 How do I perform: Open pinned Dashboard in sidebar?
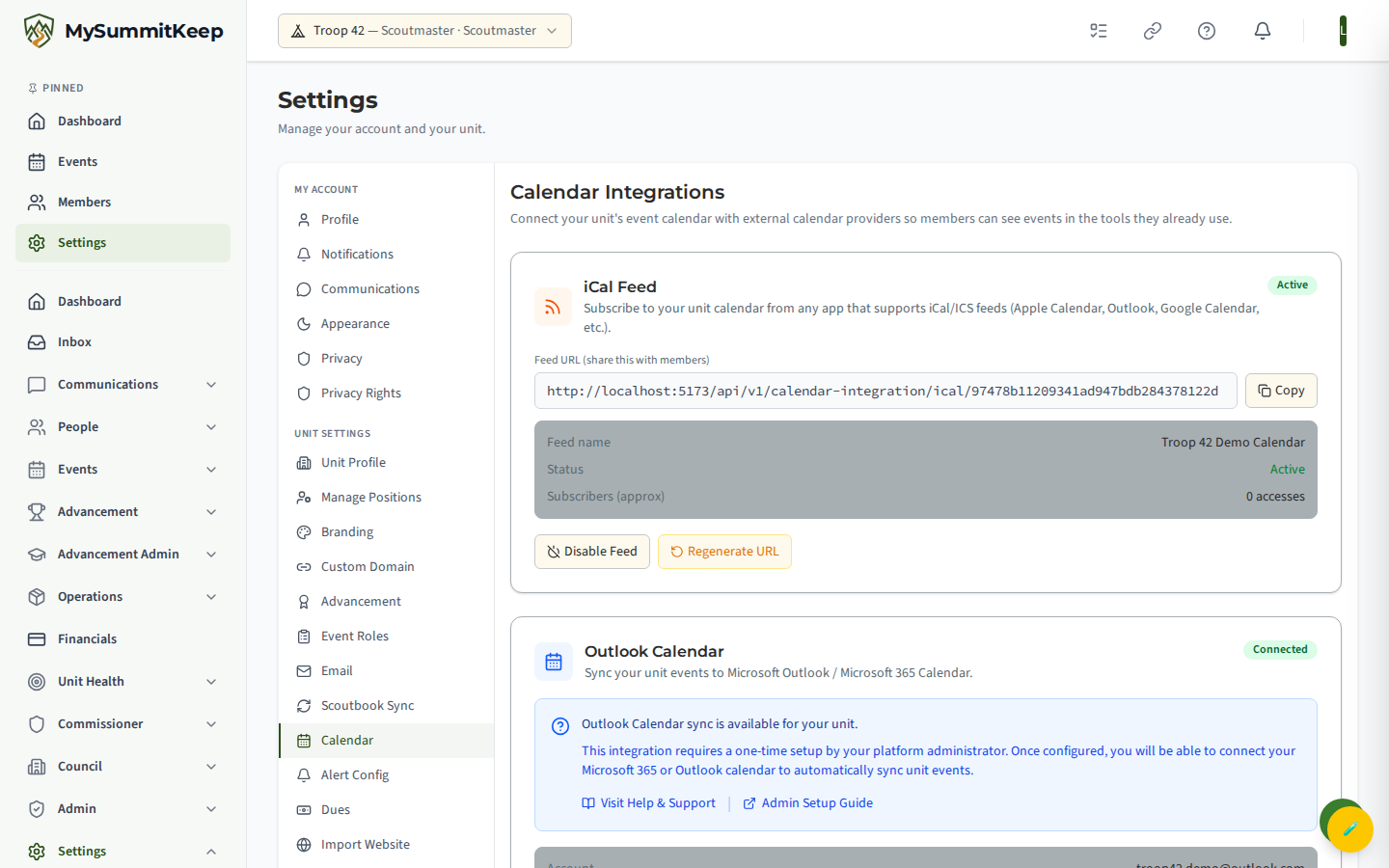(x=123, y=122)
